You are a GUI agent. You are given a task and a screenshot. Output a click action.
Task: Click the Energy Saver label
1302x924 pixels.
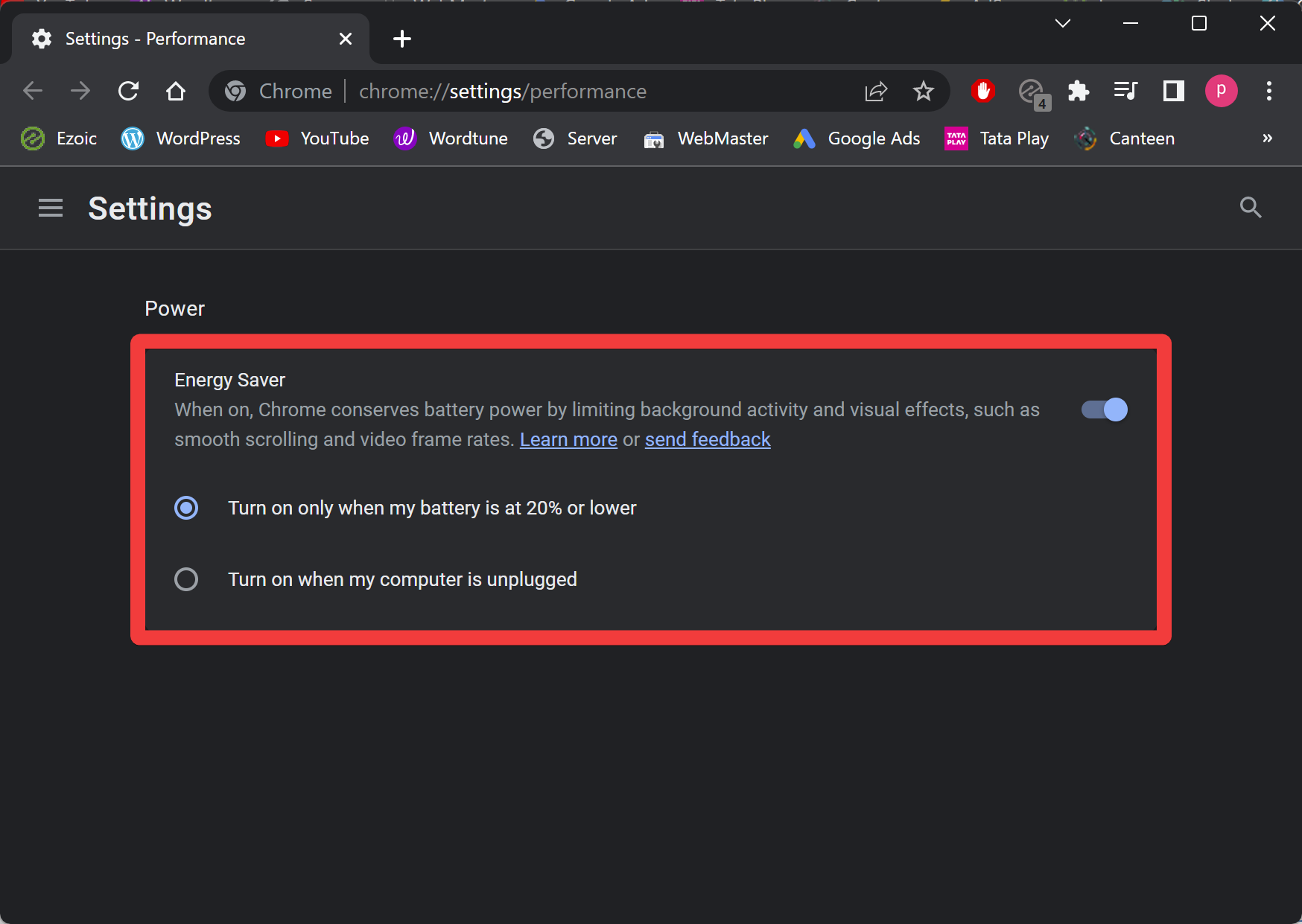[229, 380]
